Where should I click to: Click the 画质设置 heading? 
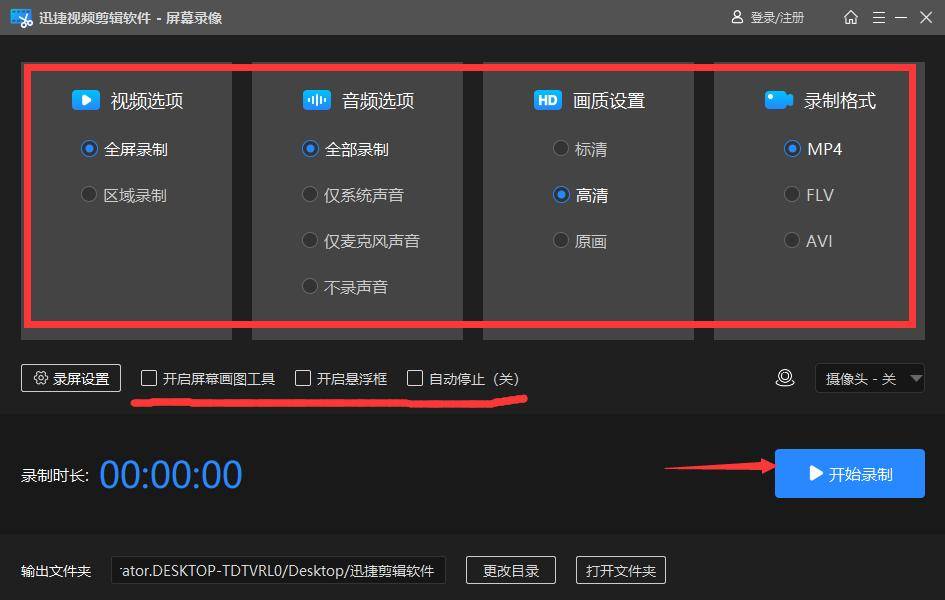click(x=609, y=101)
